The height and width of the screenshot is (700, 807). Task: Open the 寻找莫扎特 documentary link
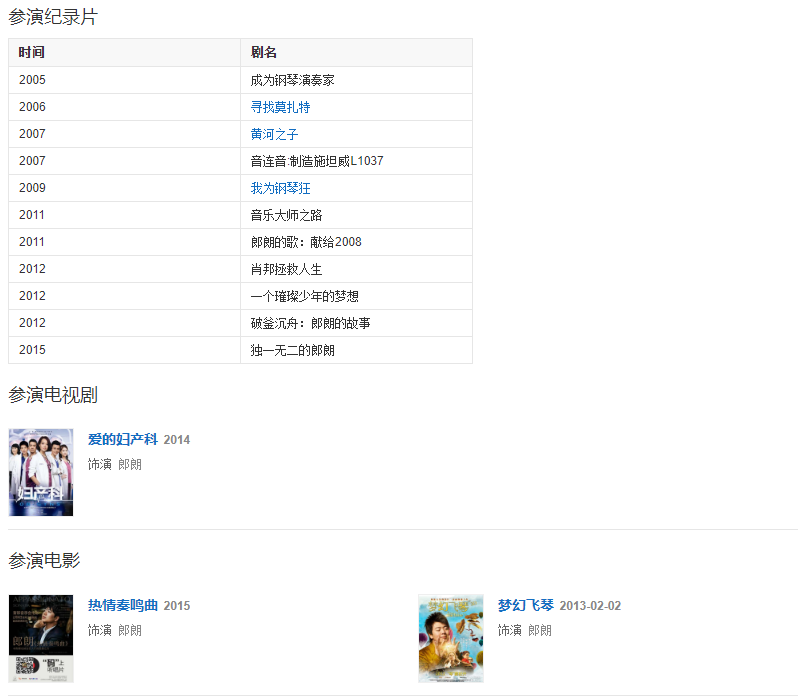[280, 107]
